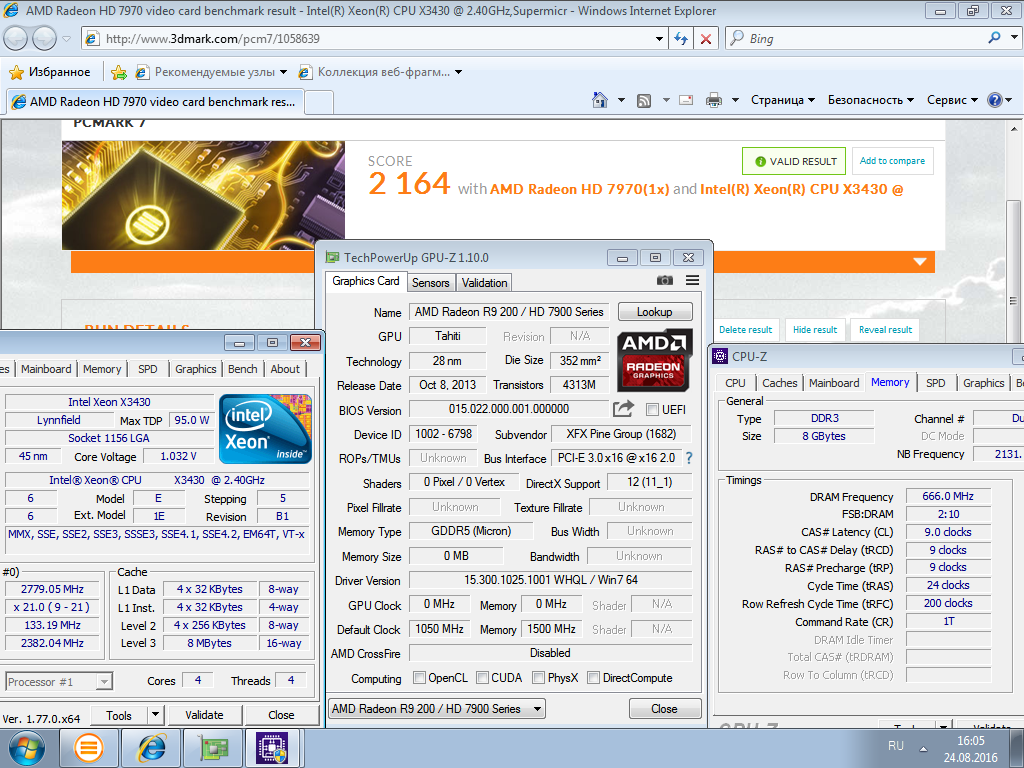
Task: Toggle the UEFI checkbox
Action: tap(652, 409)
